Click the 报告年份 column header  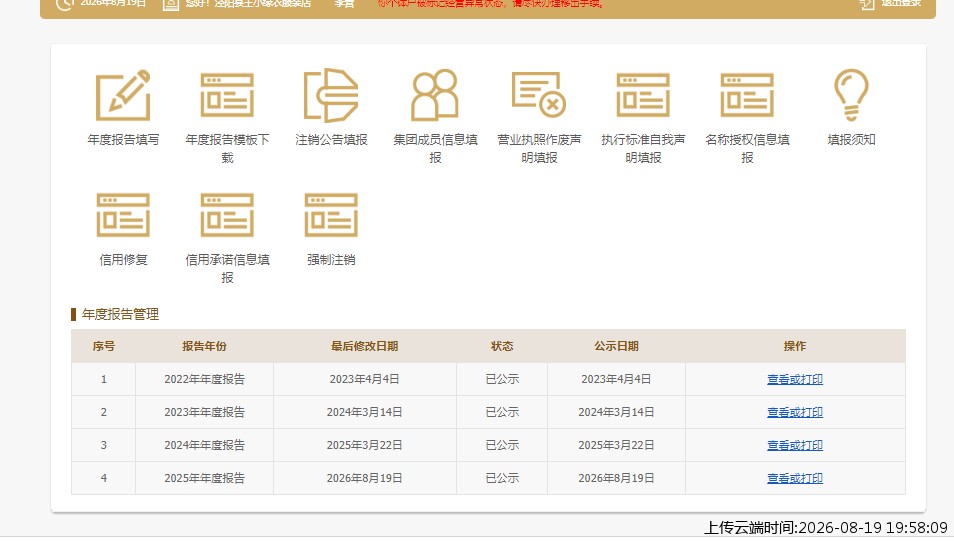[x=204, y=346]
